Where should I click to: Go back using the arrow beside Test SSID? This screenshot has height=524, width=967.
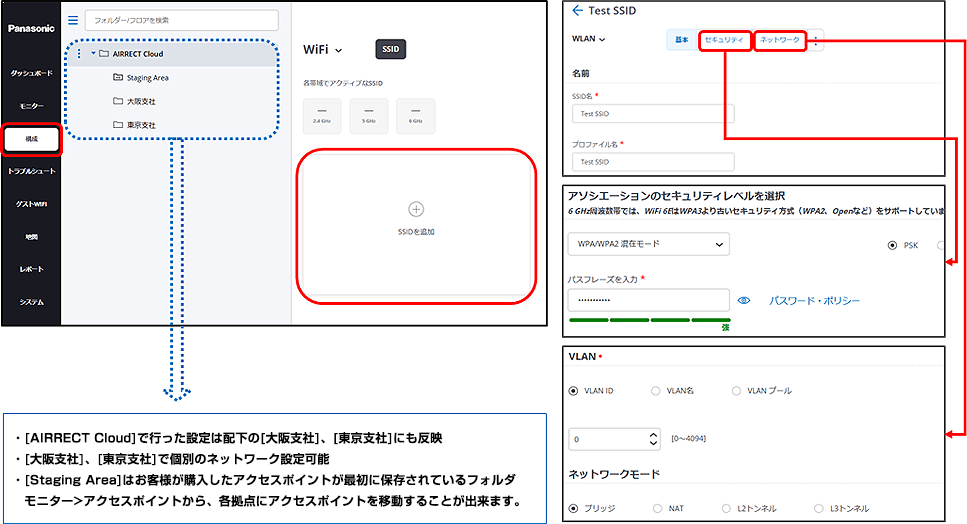(577, 10)
